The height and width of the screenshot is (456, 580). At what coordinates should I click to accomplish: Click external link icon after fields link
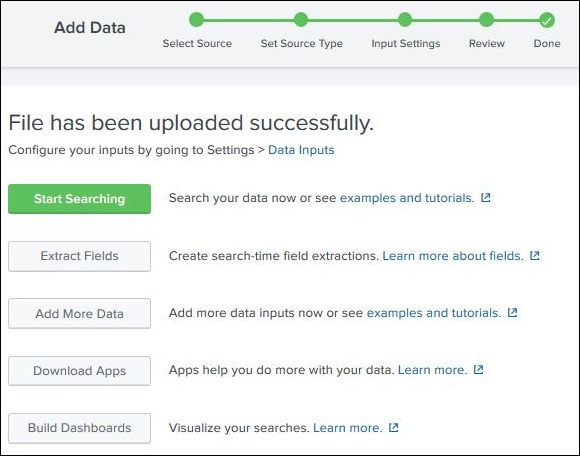click(x=535, y=256)
